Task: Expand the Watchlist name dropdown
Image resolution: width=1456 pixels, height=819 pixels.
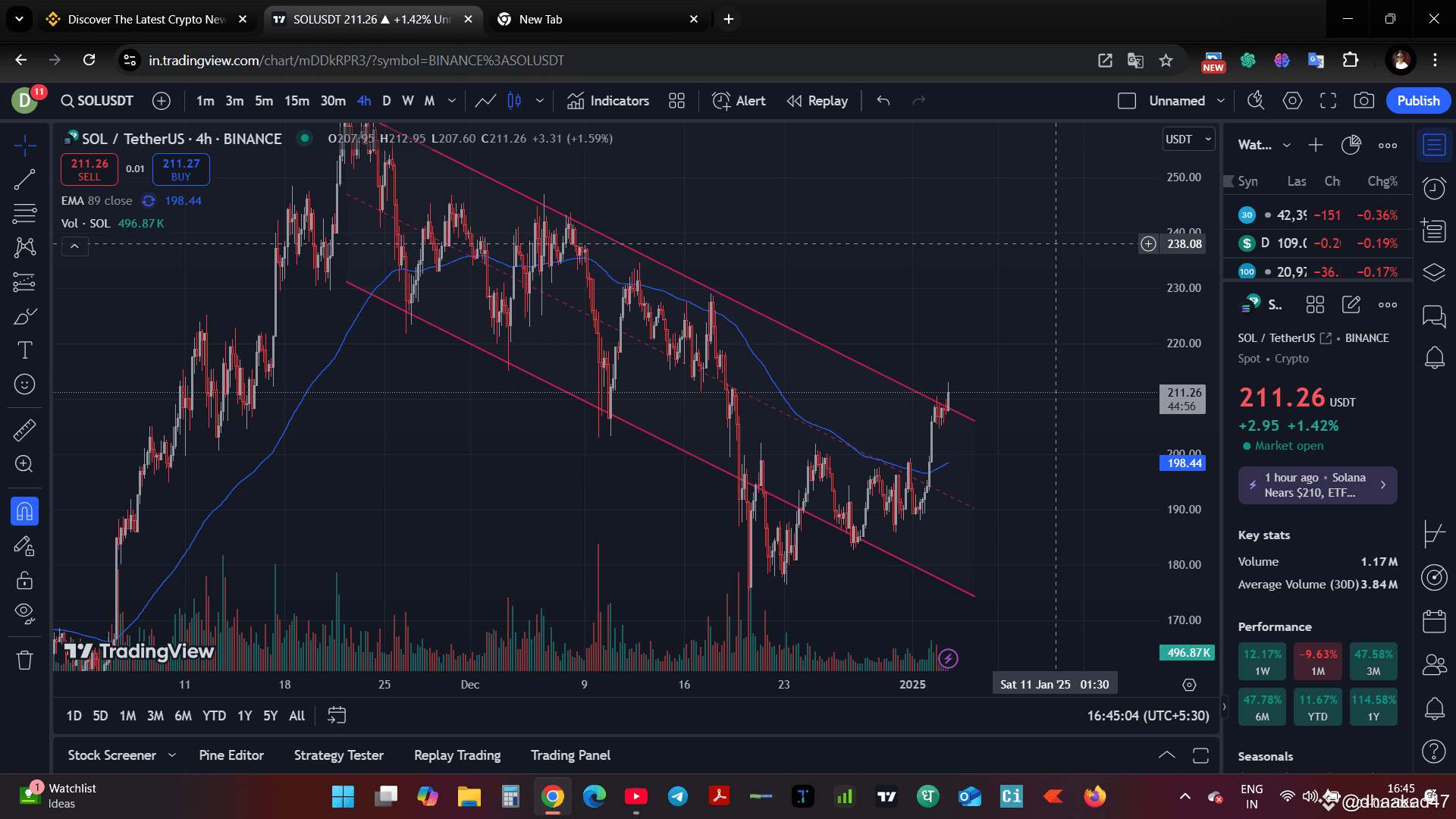Action: 1287,146
